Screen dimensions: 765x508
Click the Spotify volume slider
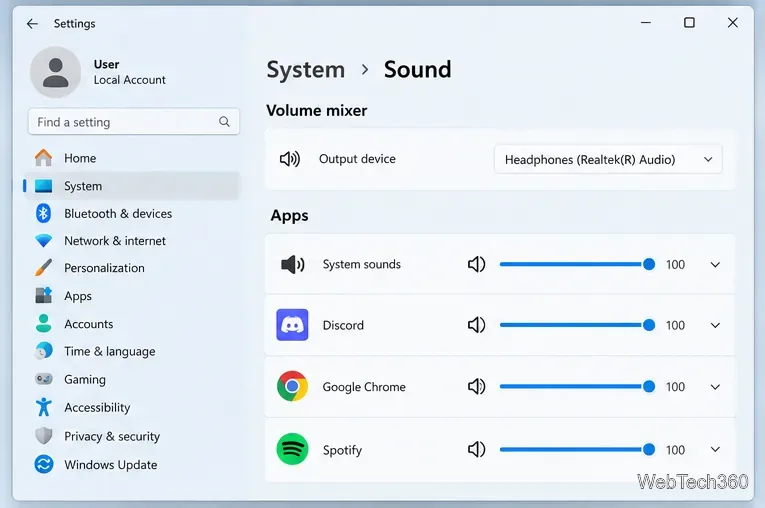pos(577,449)
